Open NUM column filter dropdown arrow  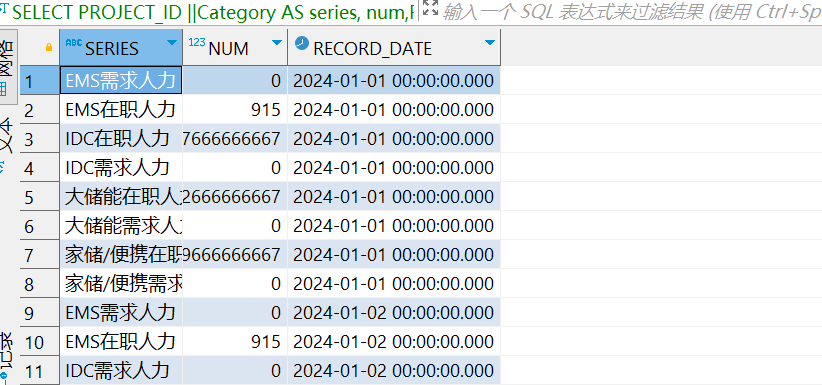(x=277, y=43)
